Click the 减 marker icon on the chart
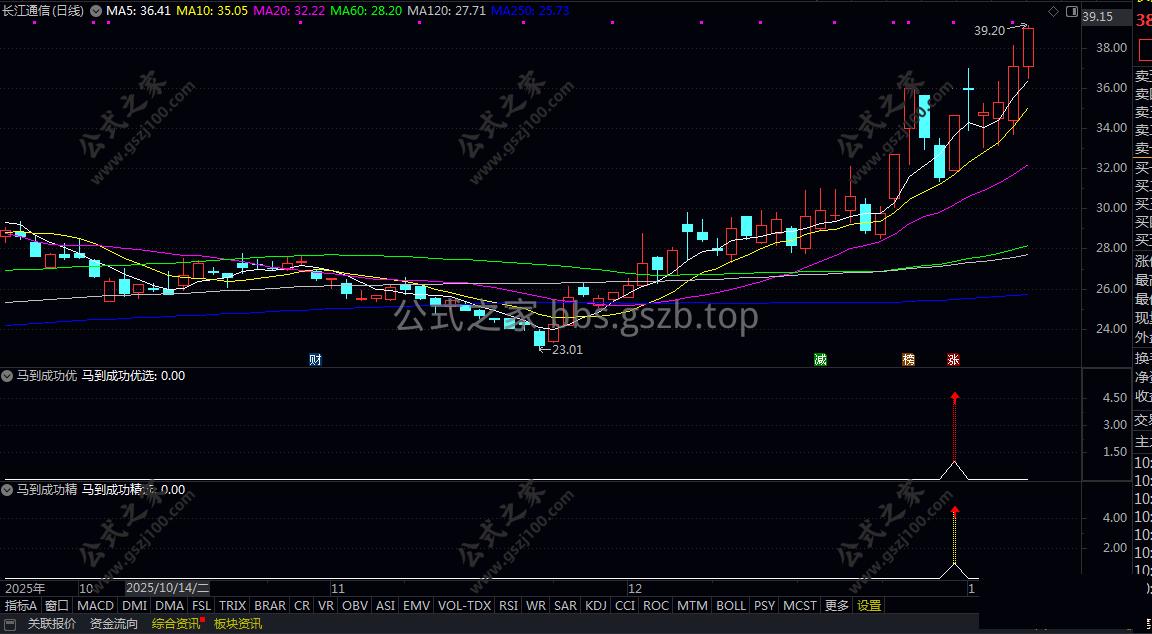 tap(820, 359)
